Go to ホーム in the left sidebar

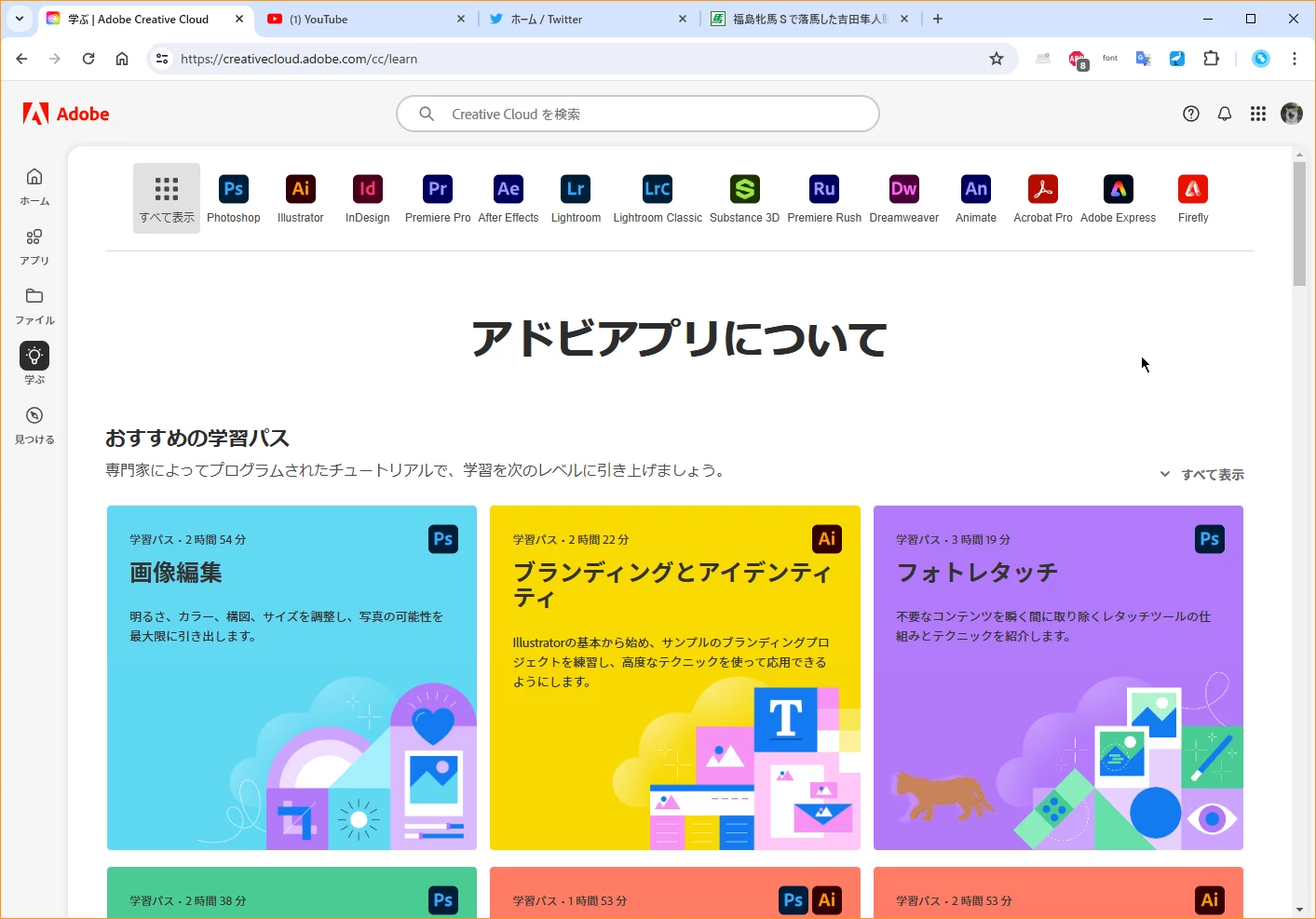click(34, 186)
